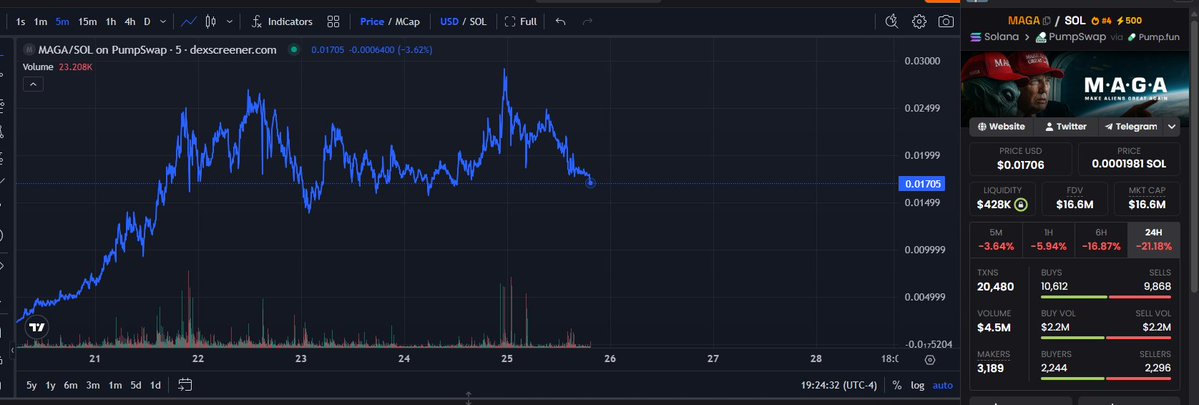Click the chart panel resize handle at bottom

468,398
